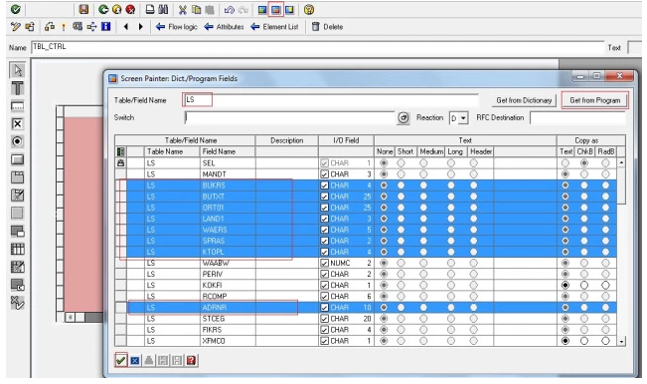The image size is (647, 384).
Task: Click the Print icon in top toolbar
Action: 151,9
